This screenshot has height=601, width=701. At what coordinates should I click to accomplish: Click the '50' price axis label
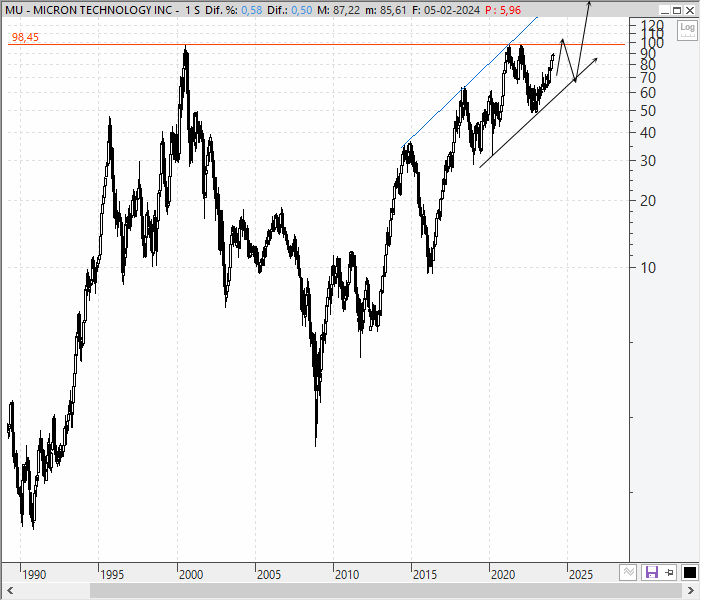[648, 111]
